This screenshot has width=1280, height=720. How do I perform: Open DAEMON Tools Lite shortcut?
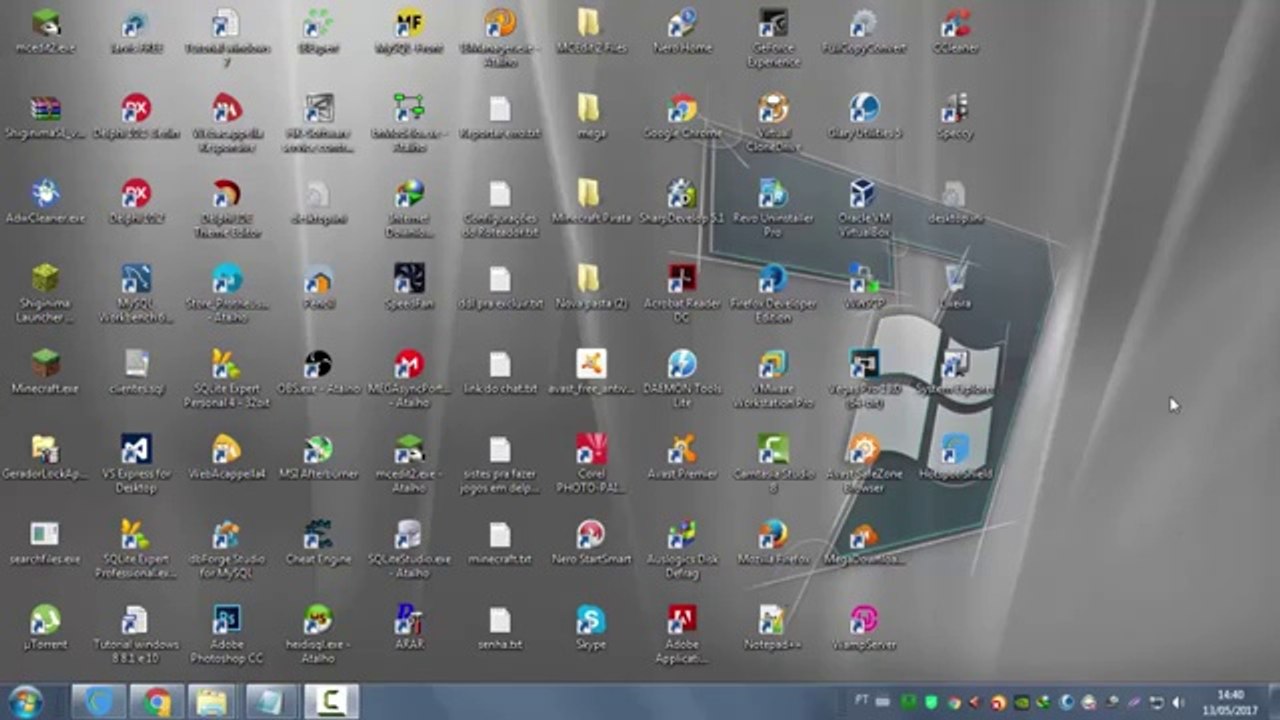(682, 379)
